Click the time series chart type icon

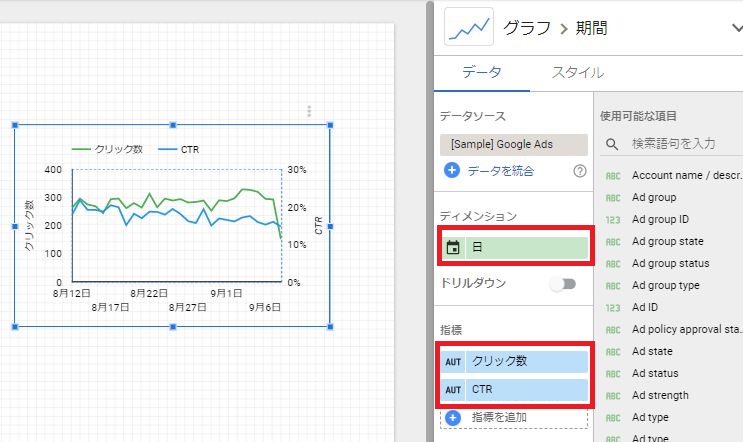point(469,27)
